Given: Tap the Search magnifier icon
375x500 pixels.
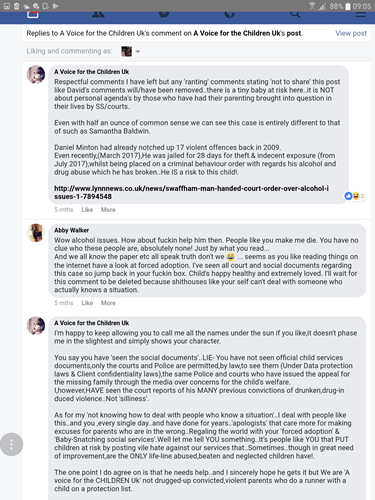Looking at the screenshot, I should 295,14.
